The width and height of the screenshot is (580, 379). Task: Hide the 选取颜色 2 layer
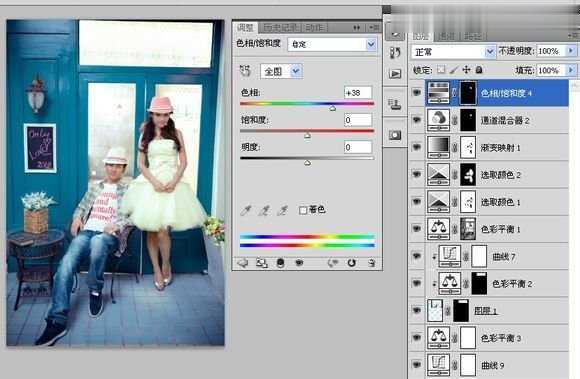click(x=417, y=174)
